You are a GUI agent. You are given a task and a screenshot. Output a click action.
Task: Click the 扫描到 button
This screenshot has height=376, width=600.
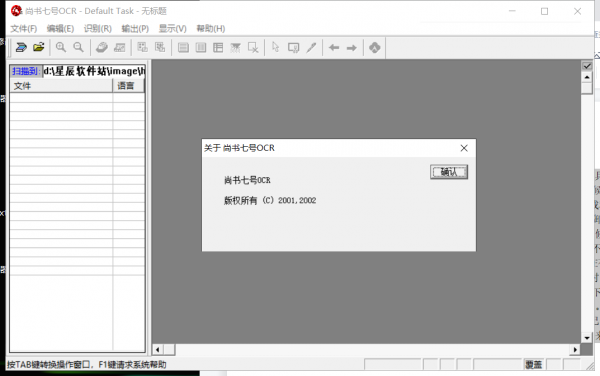[26, 71]
